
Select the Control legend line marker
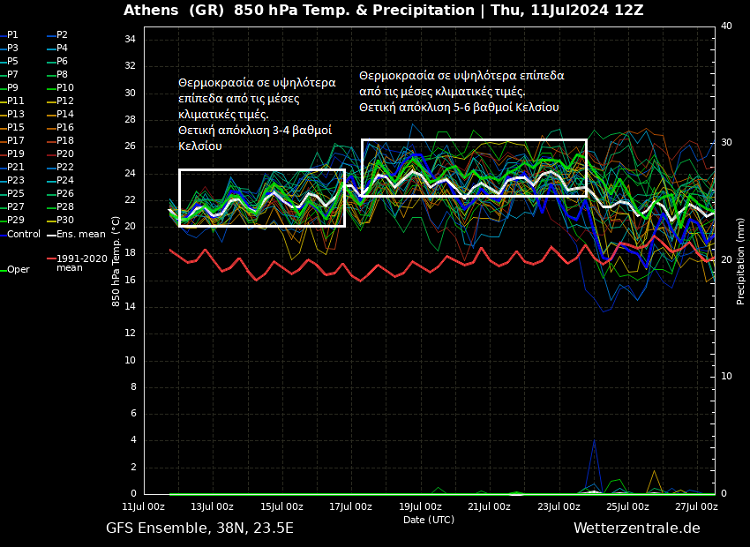(x=3, y=234)
